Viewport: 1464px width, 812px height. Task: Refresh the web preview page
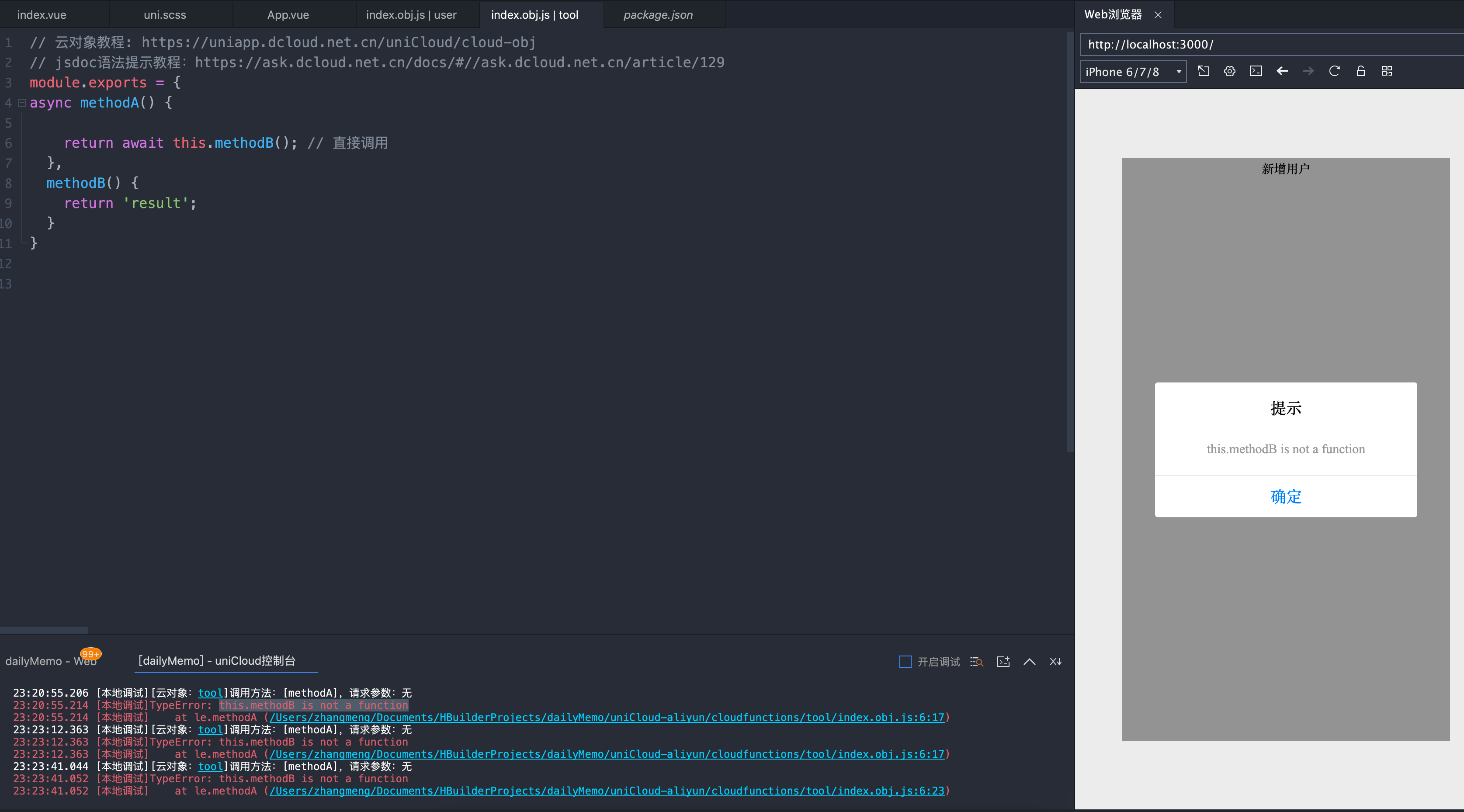(x=1334, y=71)
